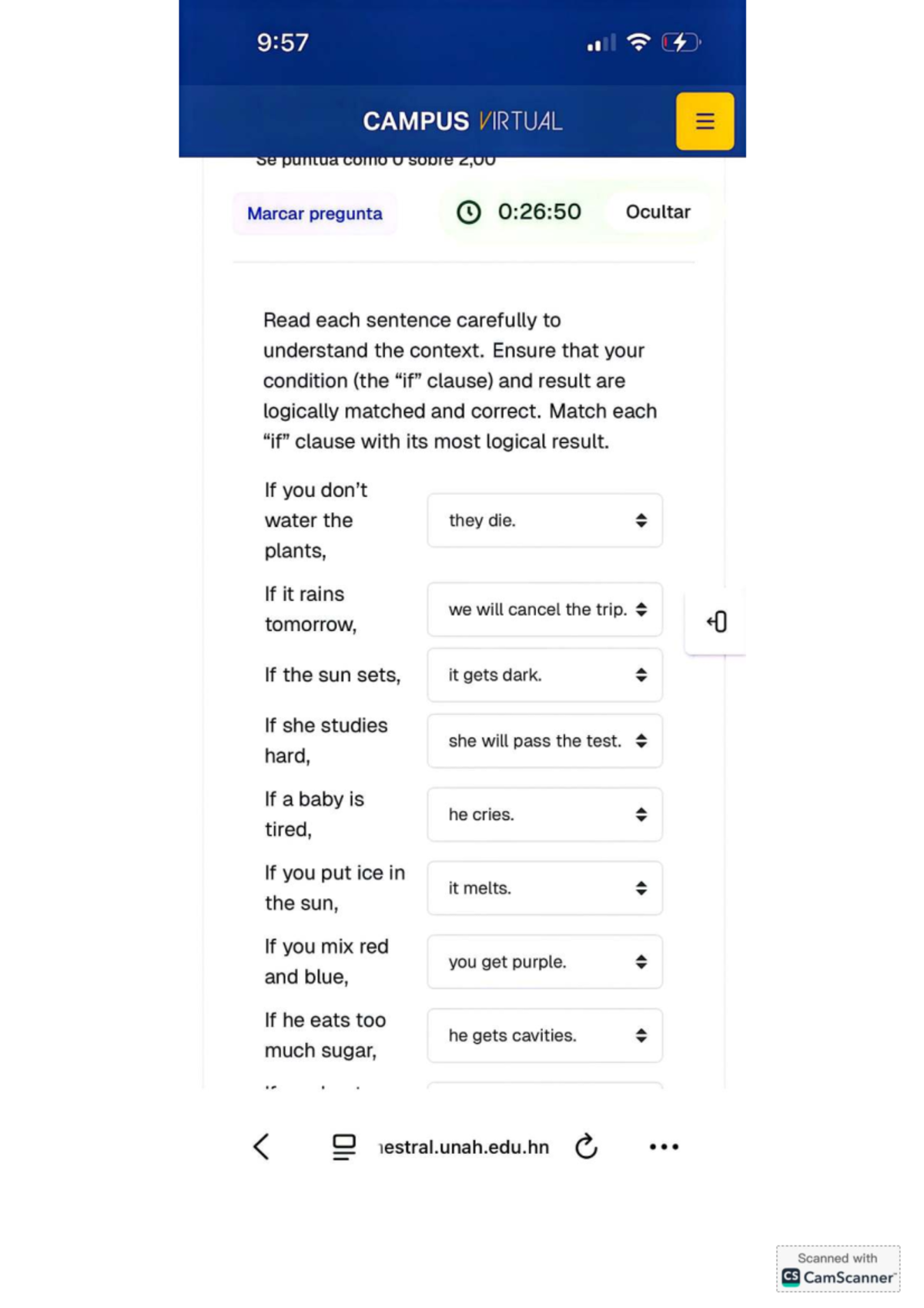
Task: Expand the 'it gets dark.' dropdown
Action: pos(544,675)
